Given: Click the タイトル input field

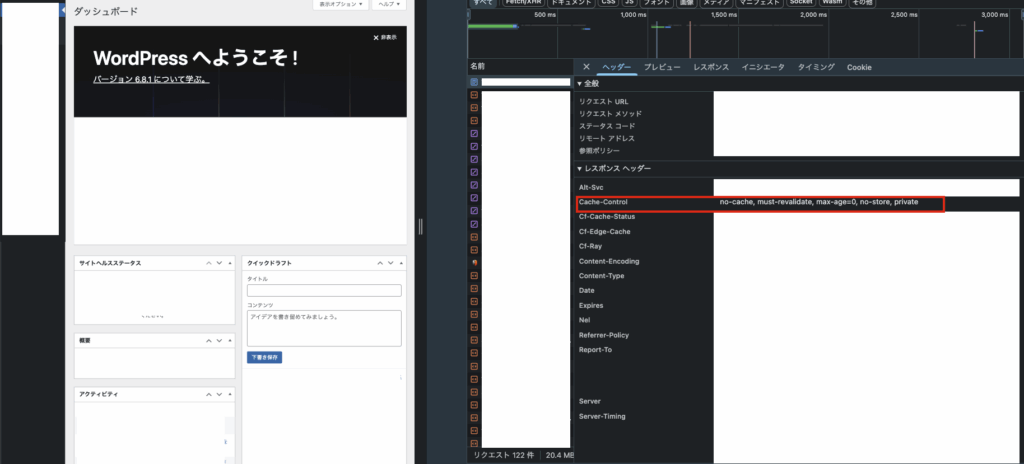Looking at the screenshot, I should coord(324,291).
